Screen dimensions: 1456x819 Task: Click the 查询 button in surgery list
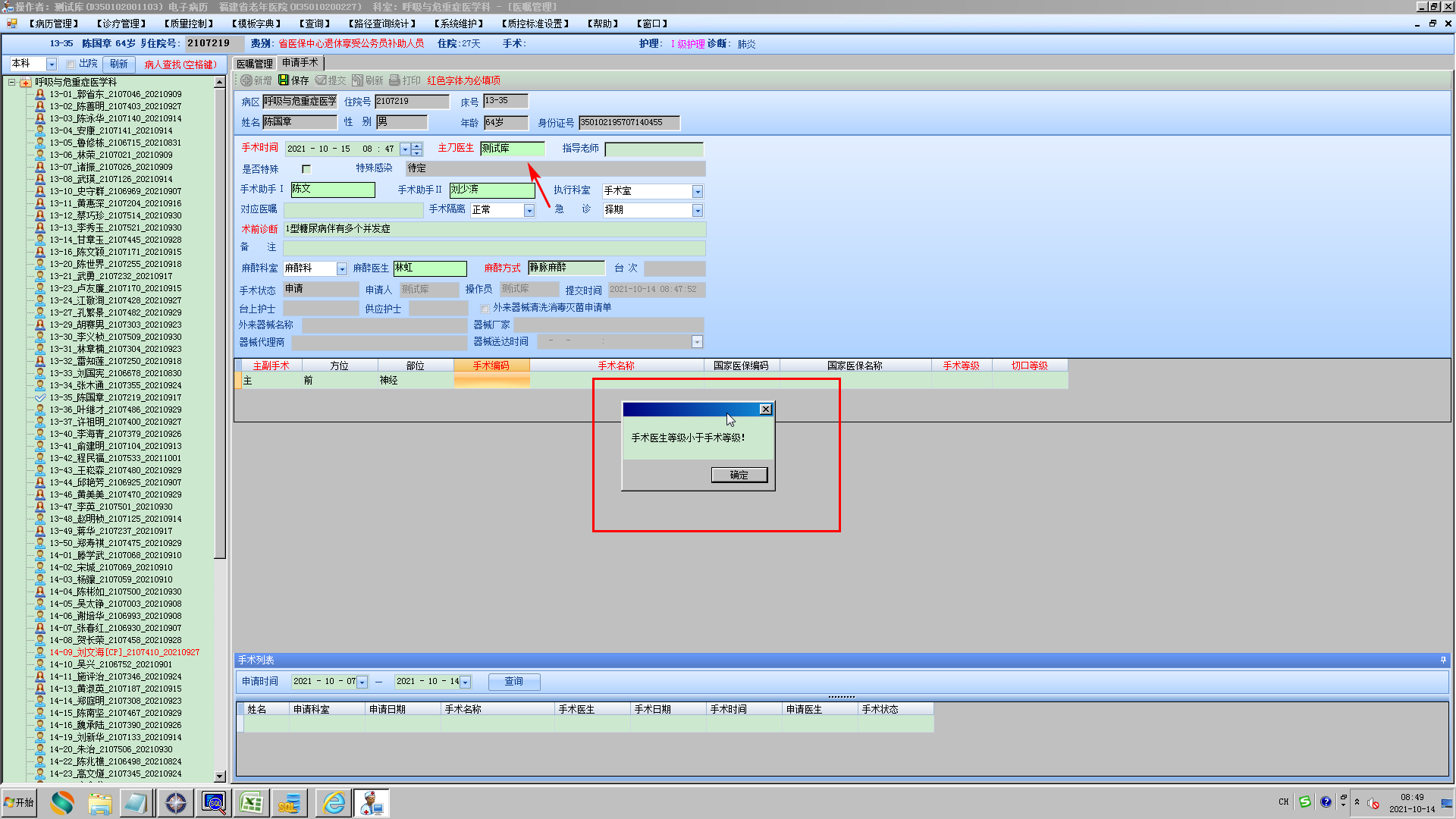tap(513, 682)
